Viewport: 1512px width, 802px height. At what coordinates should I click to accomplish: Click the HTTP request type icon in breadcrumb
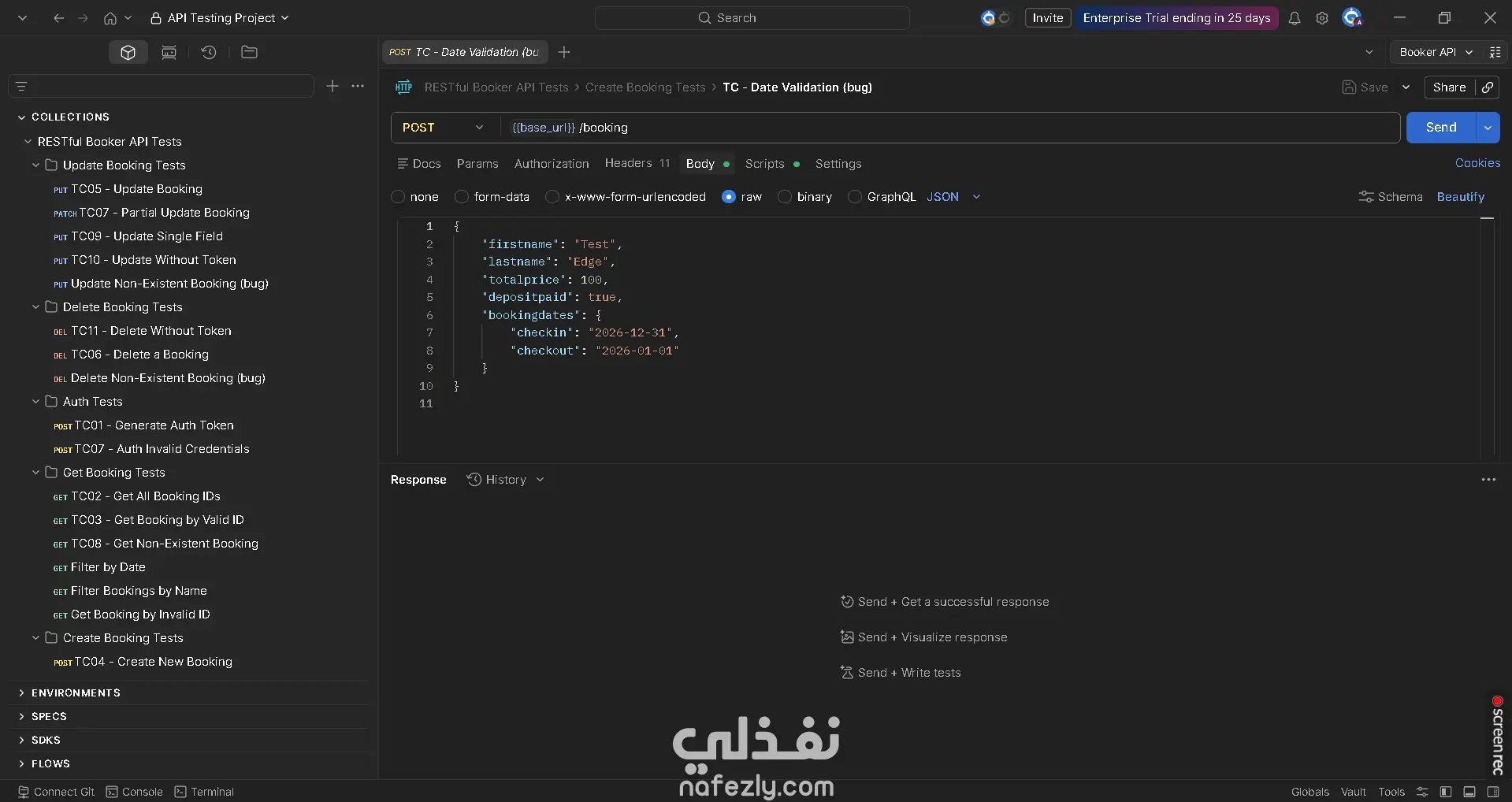click(403, 87)
